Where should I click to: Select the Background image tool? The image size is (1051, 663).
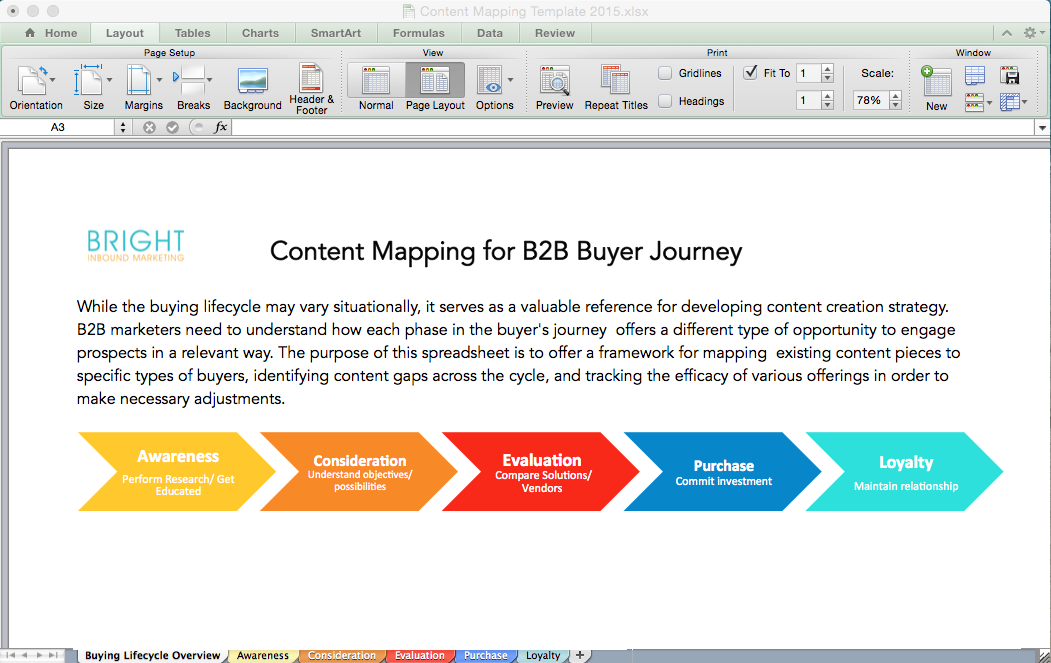point(253,88)
